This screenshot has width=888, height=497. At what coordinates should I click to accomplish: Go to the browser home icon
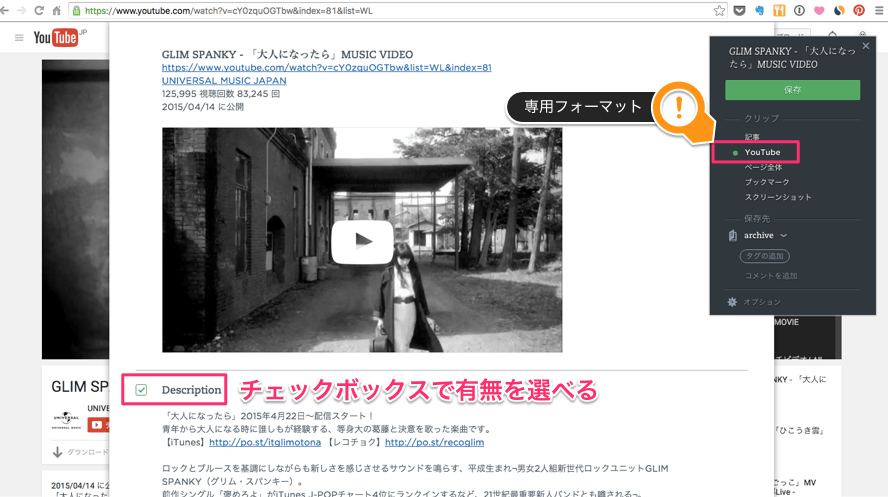click(x=57, y=10)
